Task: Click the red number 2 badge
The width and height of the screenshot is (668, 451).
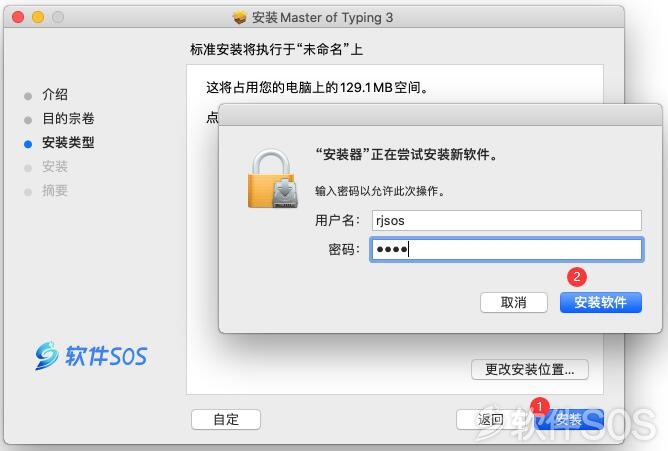Action: 577,277
